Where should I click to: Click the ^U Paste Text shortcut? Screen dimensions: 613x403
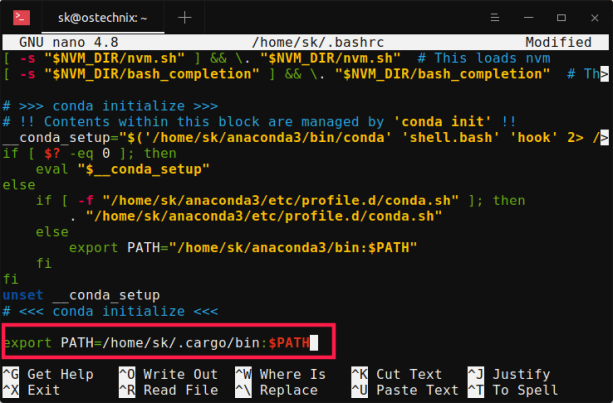[x=405, y=390]
